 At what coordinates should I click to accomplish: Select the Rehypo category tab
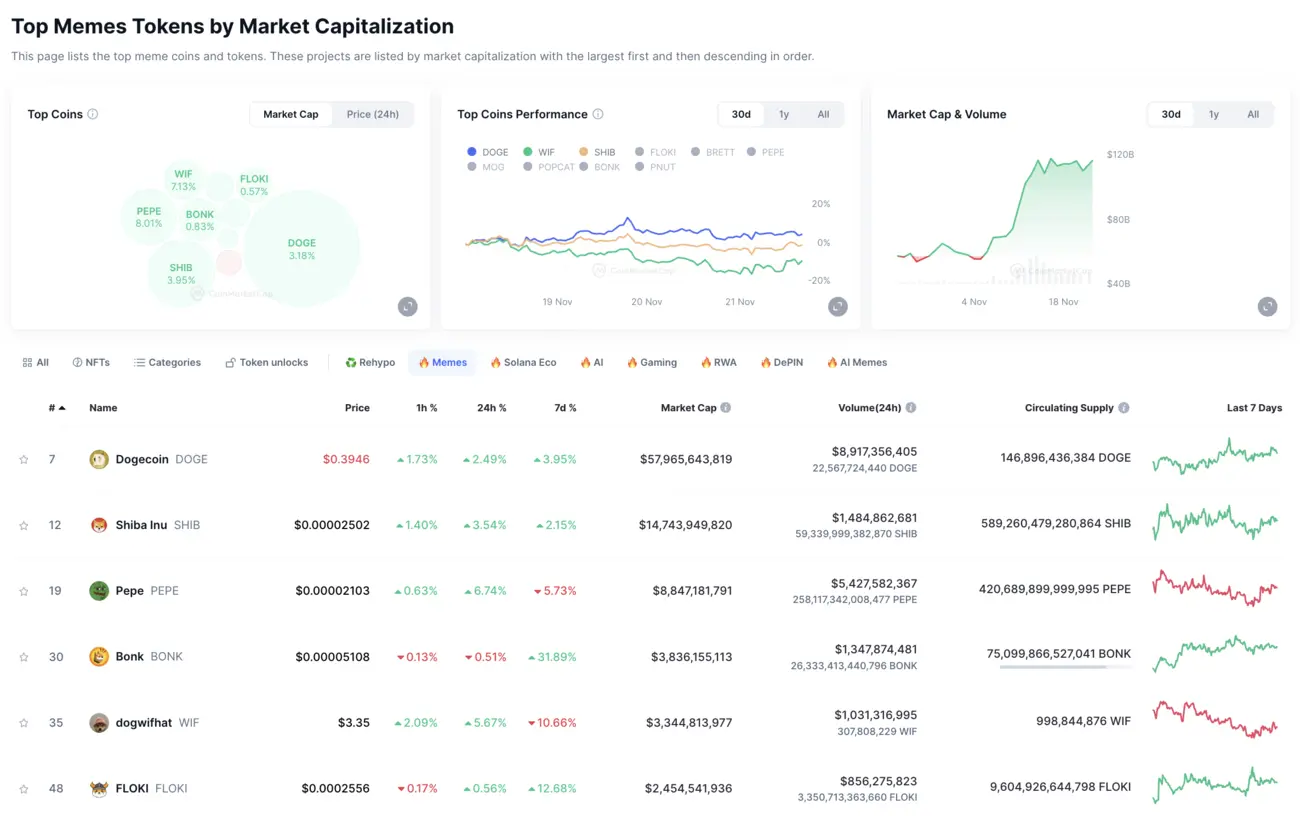tap(370, 363)
